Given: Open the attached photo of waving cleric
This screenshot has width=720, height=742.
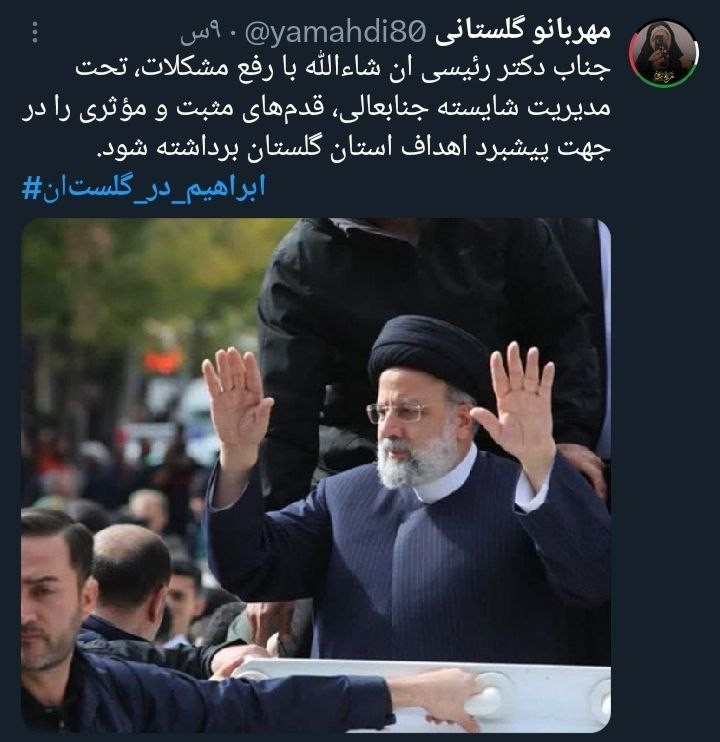Looking at the screenshot, I should (x=316, y=475).
